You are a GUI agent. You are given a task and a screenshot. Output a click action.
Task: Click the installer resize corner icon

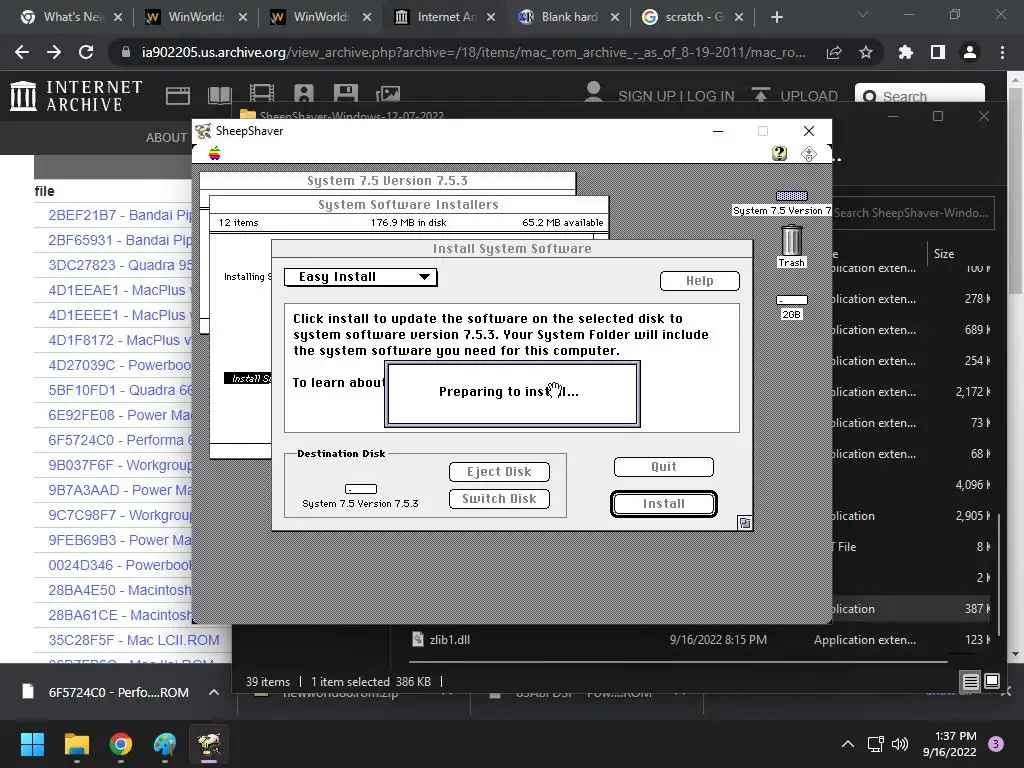tap(744, 522)
